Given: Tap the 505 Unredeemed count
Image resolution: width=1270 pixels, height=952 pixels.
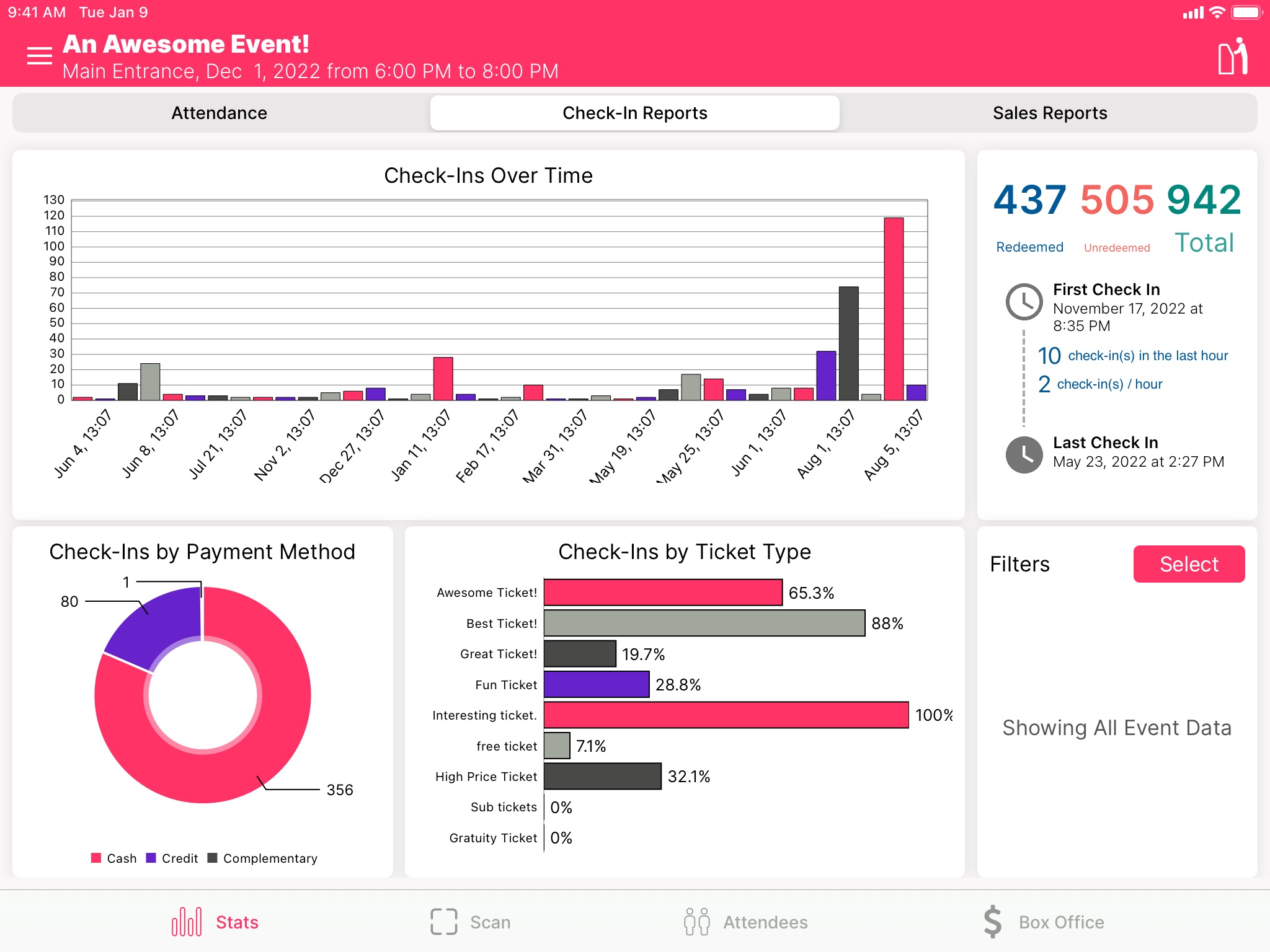Looking at the screenshot, I should 1117,200.
